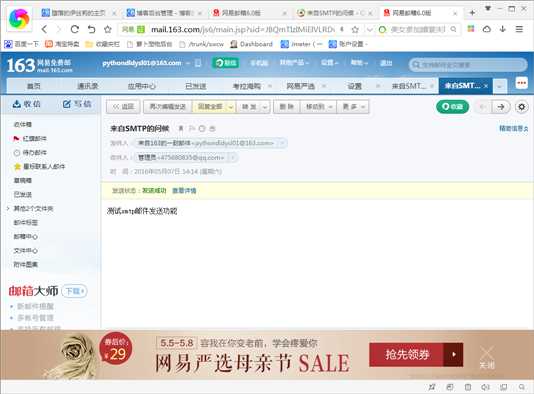Screen dimensions: 534x394
Task: Click the 返回 back button
Action: 123,107
